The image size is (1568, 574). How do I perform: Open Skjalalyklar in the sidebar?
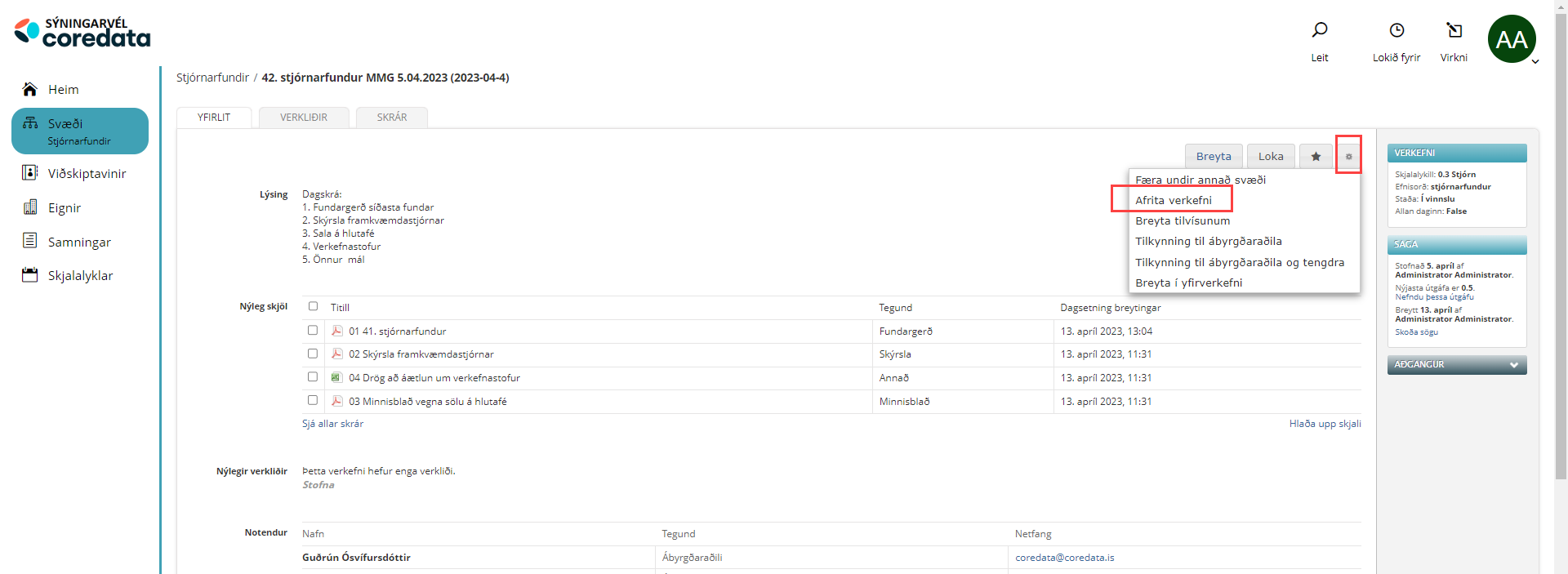pyautogui.click(x=80, y=276)
